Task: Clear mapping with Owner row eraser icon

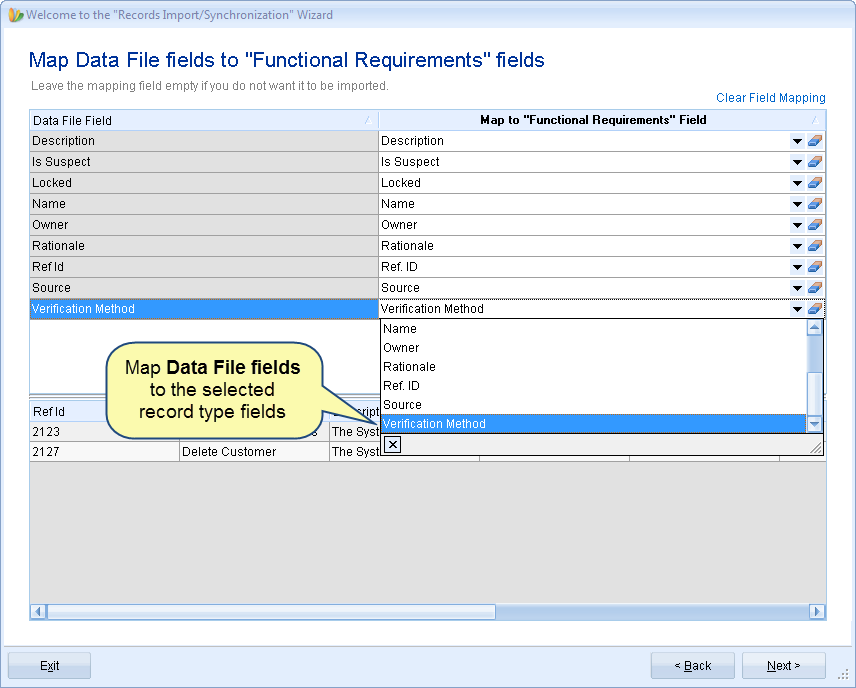Action: 815,225
